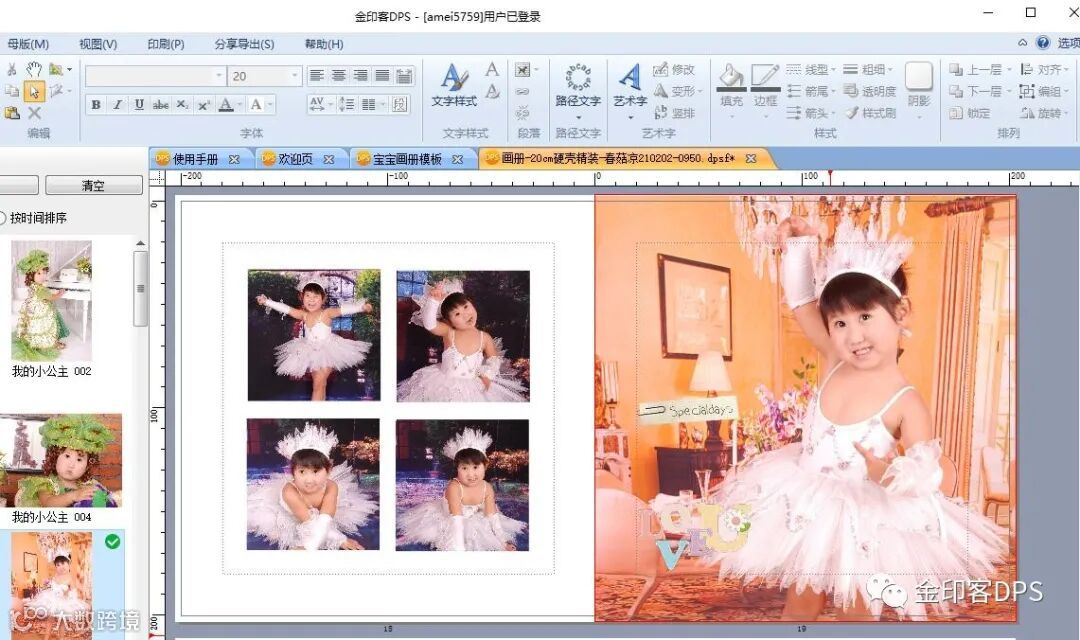Select large right-page ballerina photo
Image resolution: width=1080 pixels, height=640 pixels.
click(805, 409)
